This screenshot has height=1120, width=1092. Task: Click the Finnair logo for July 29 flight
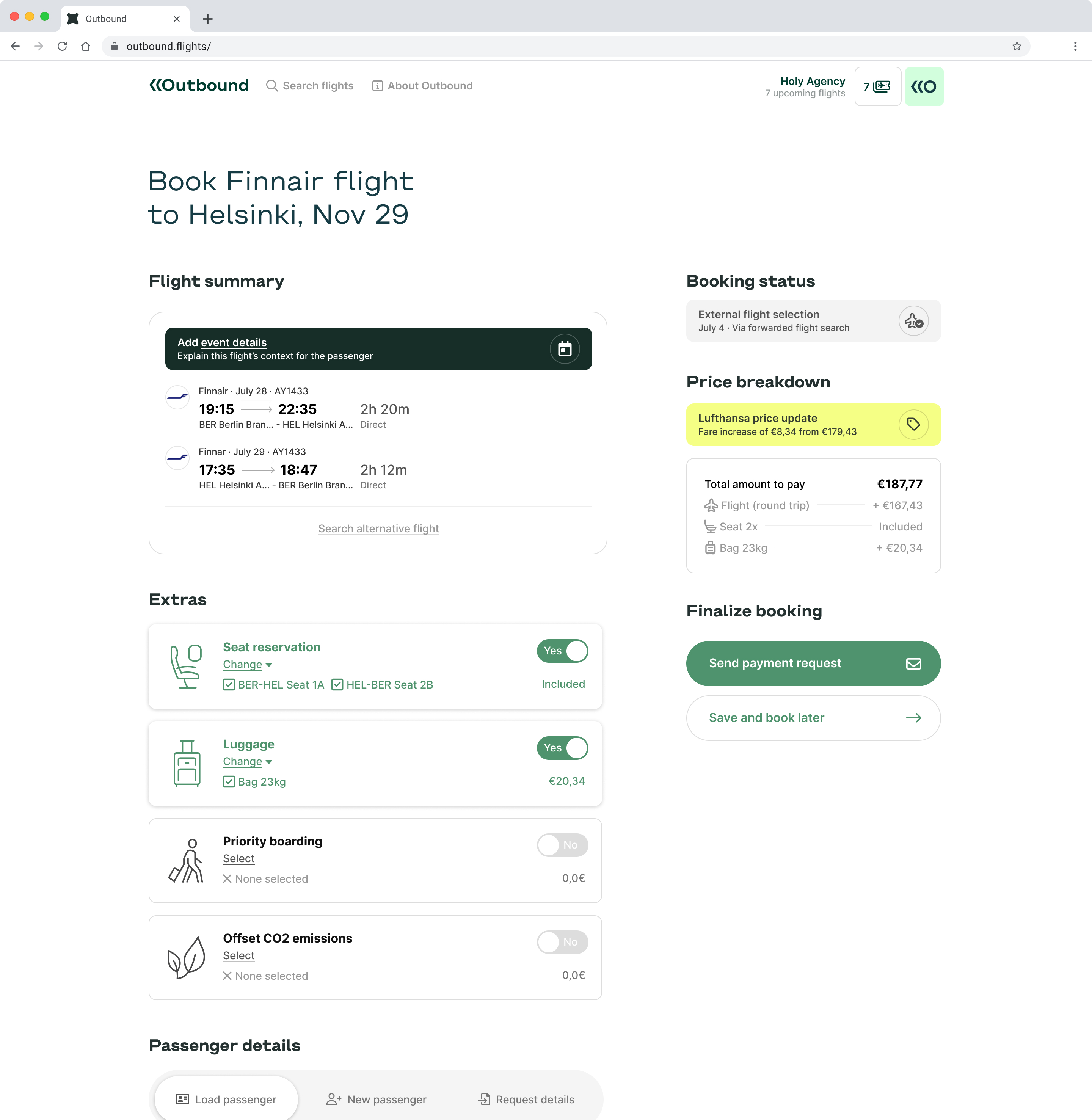point(177,458)
